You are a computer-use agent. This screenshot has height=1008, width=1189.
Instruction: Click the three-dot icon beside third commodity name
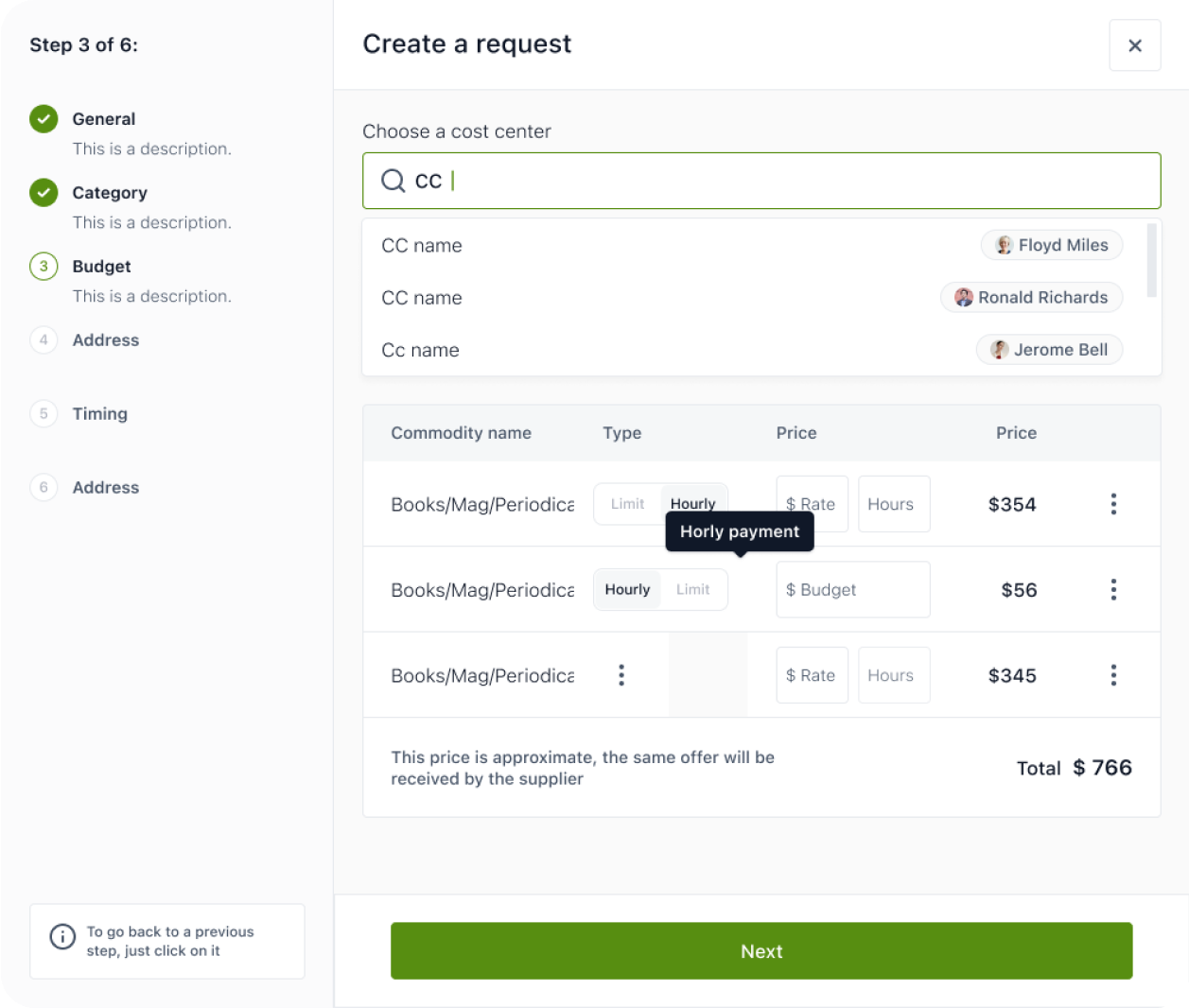tap(621, 675)
